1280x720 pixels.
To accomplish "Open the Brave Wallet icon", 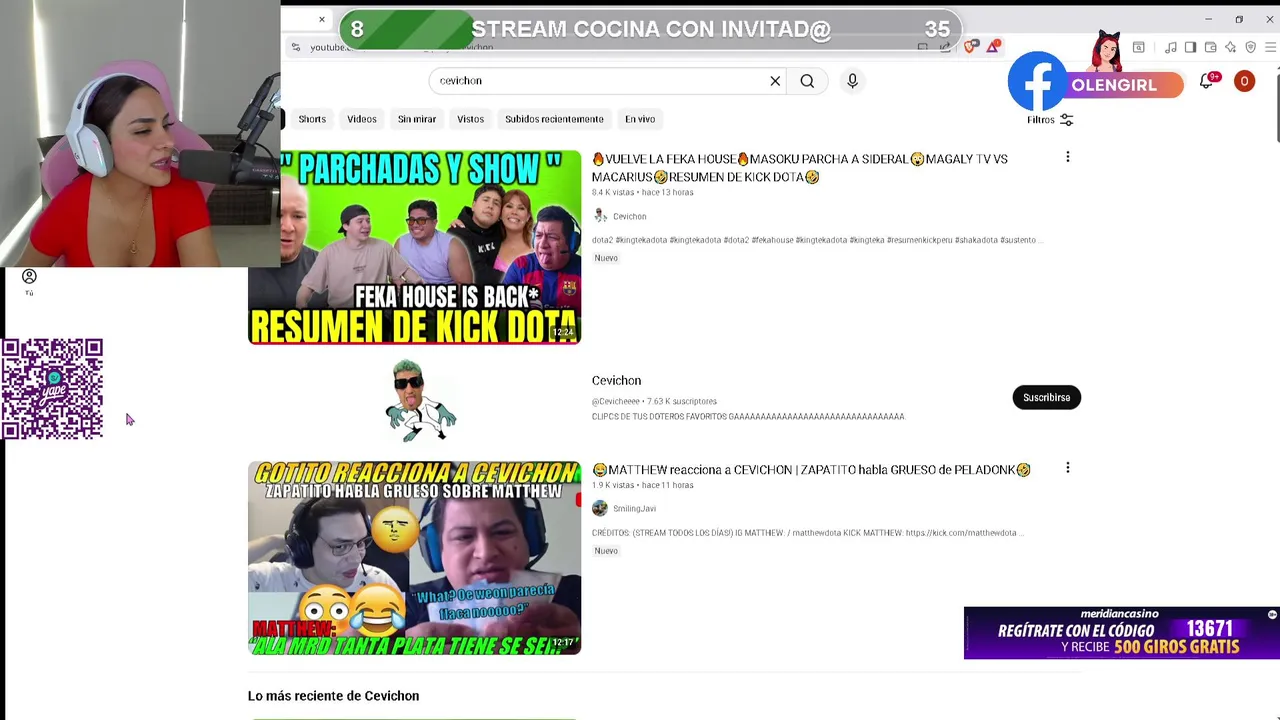I will click(1210, 47).
